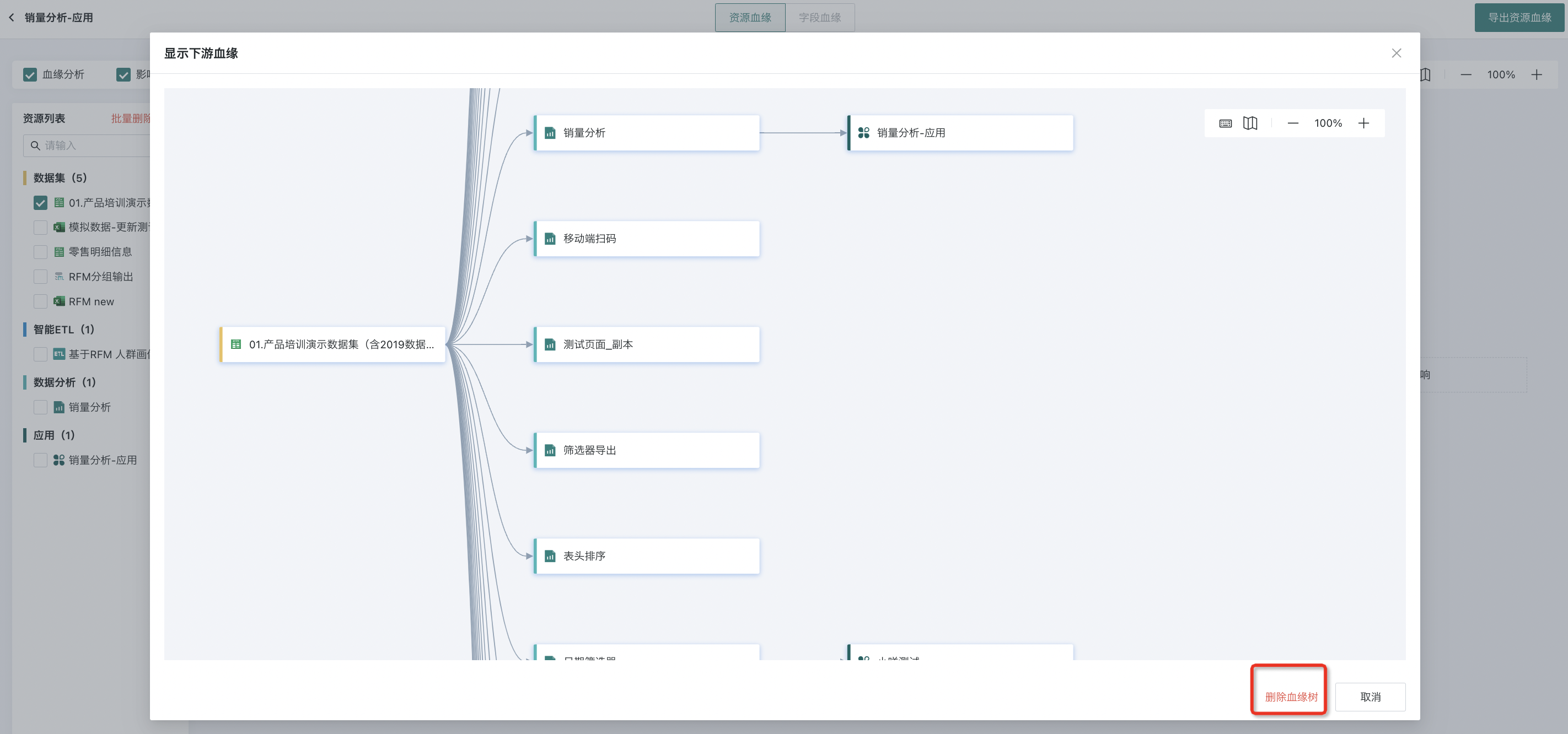Image resolution: width=1568 pixels, height=734 pixels.
Task: Click 批量删除 link in resource list
Action: [130, 118]
